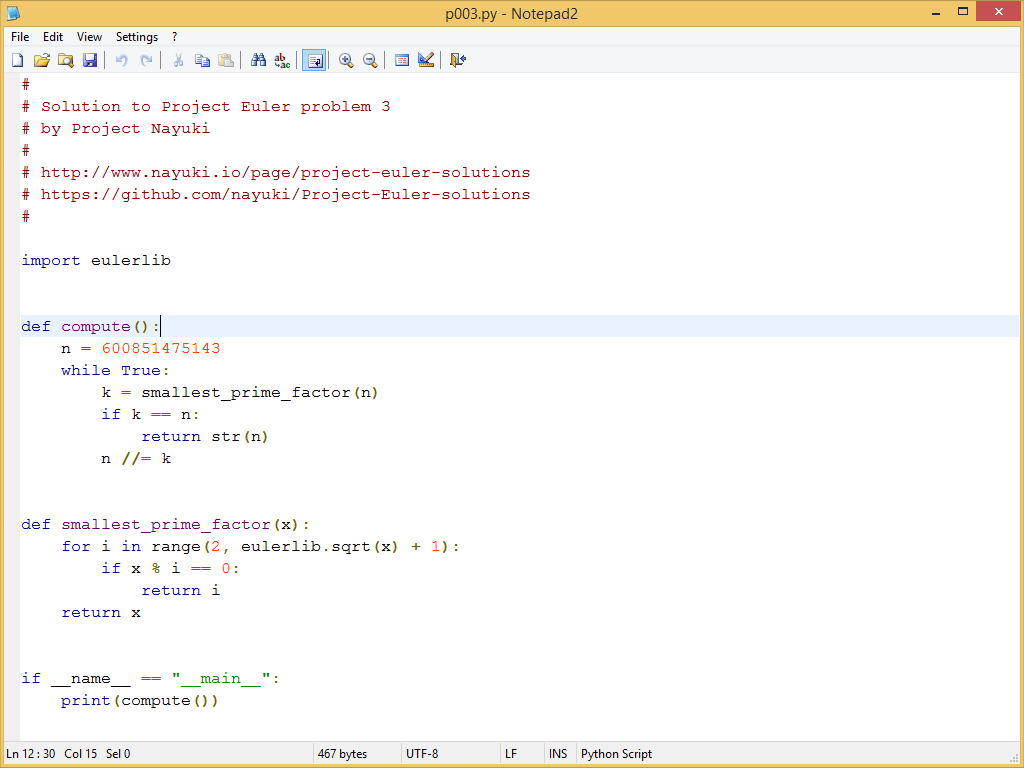Image resolution: width=1024 pixels, height=768 pixels.
Task: Toggle word wrap off
Action: click(313, 60)
